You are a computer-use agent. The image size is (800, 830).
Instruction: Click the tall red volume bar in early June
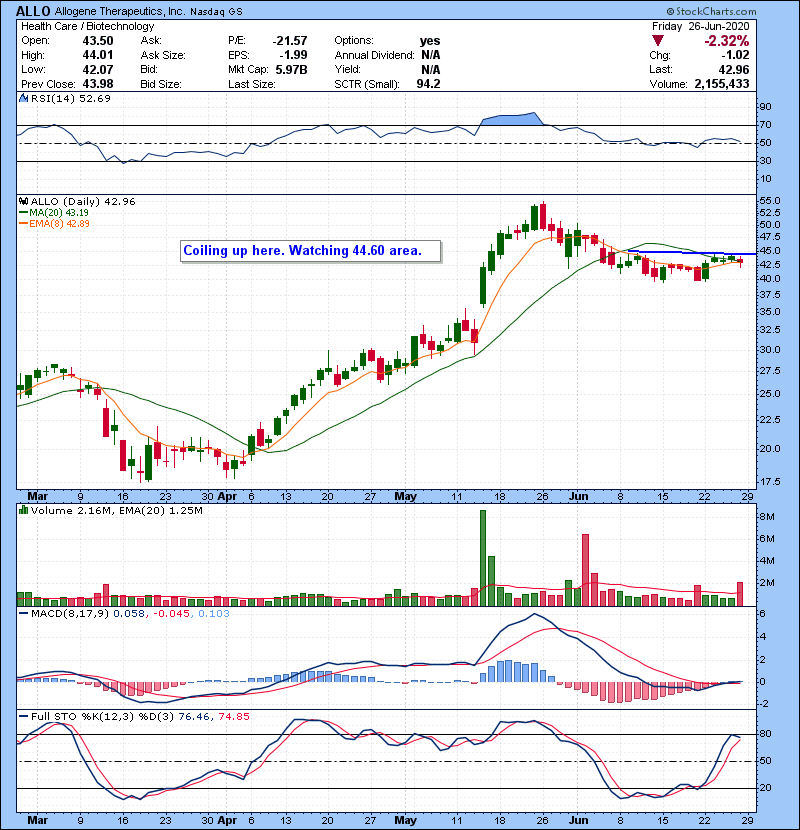[586, 570]
